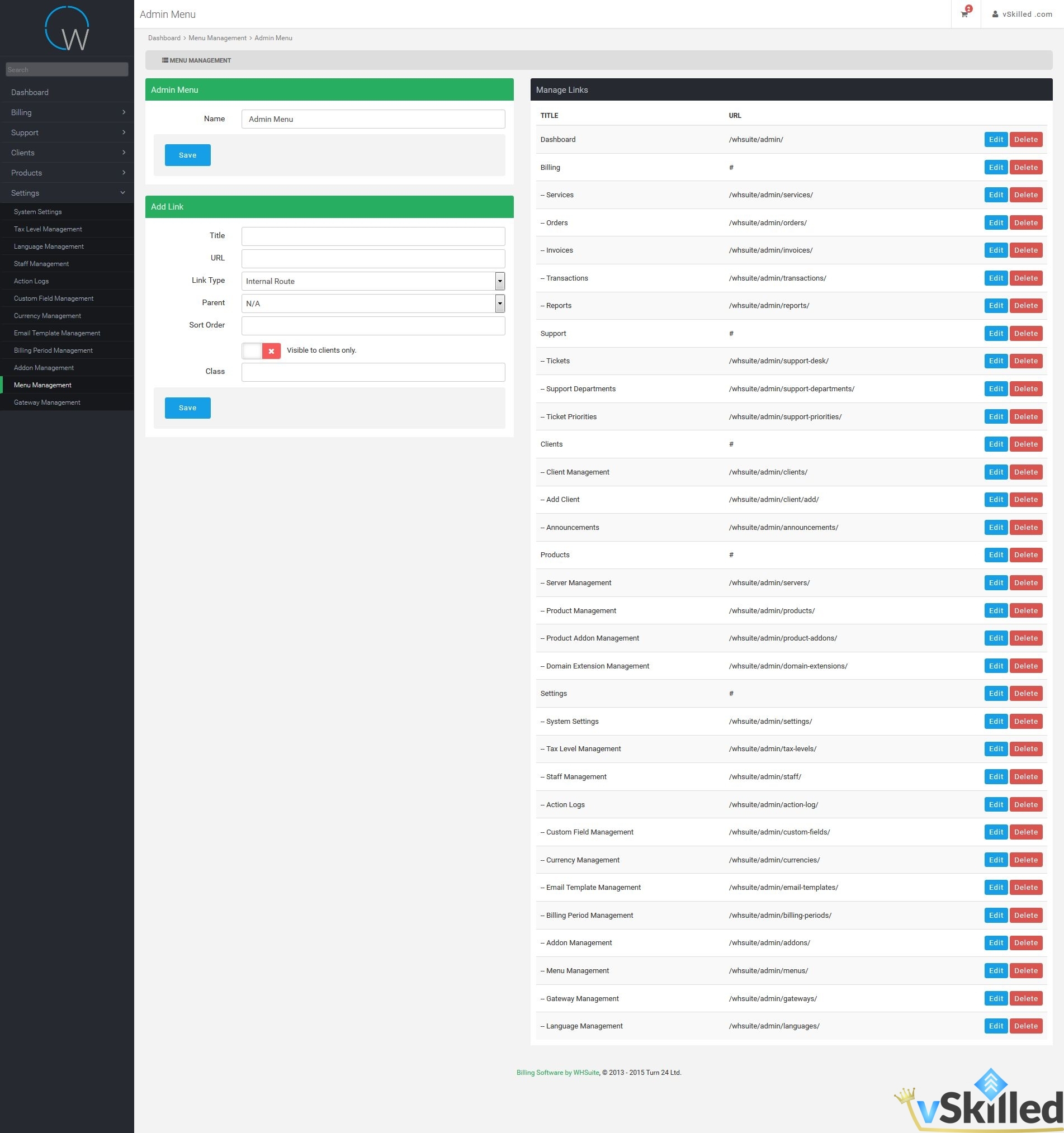Delete the Server Management link row

pos(1026,582)
